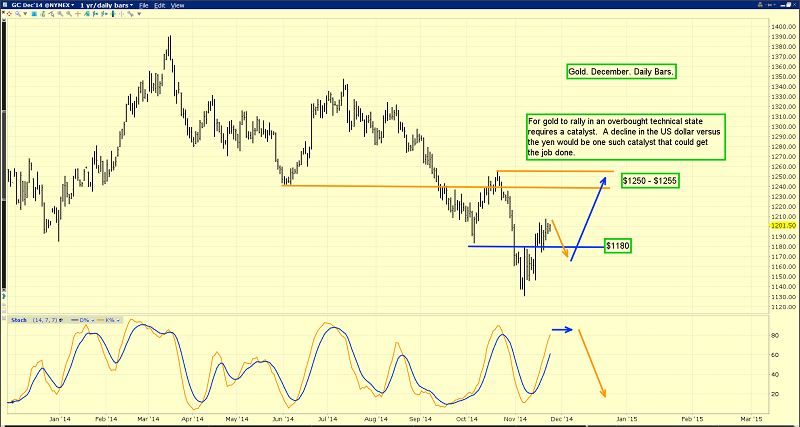Click the Stoch settings icon beside (14, 7, 7)
800x427 pixels.
point(61,320)
